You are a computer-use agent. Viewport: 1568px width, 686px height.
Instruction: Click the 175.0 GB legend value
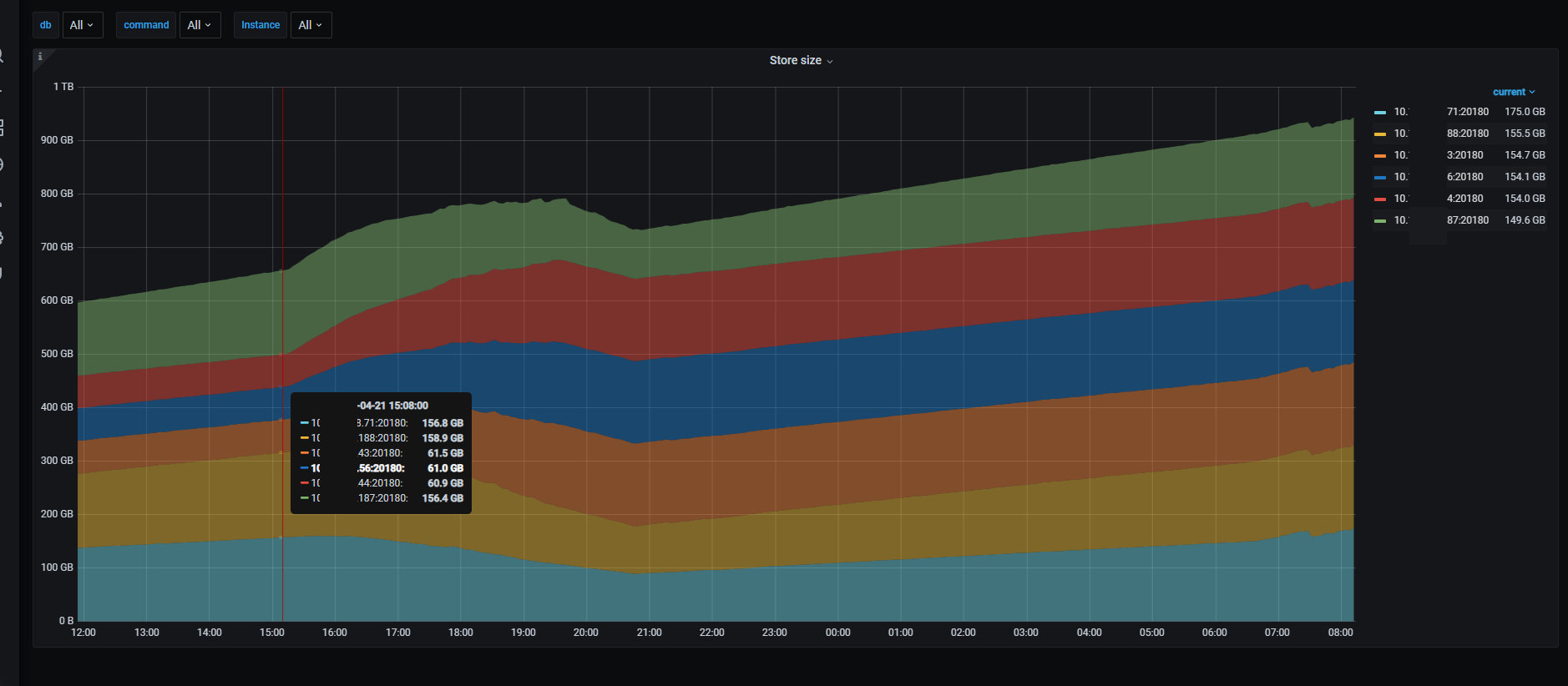(1525, 112)
